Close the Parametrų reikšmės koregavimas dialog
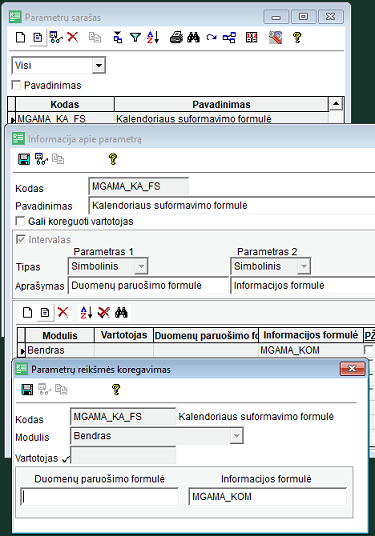Screen dimensions: 375x536 click(352, 368)
